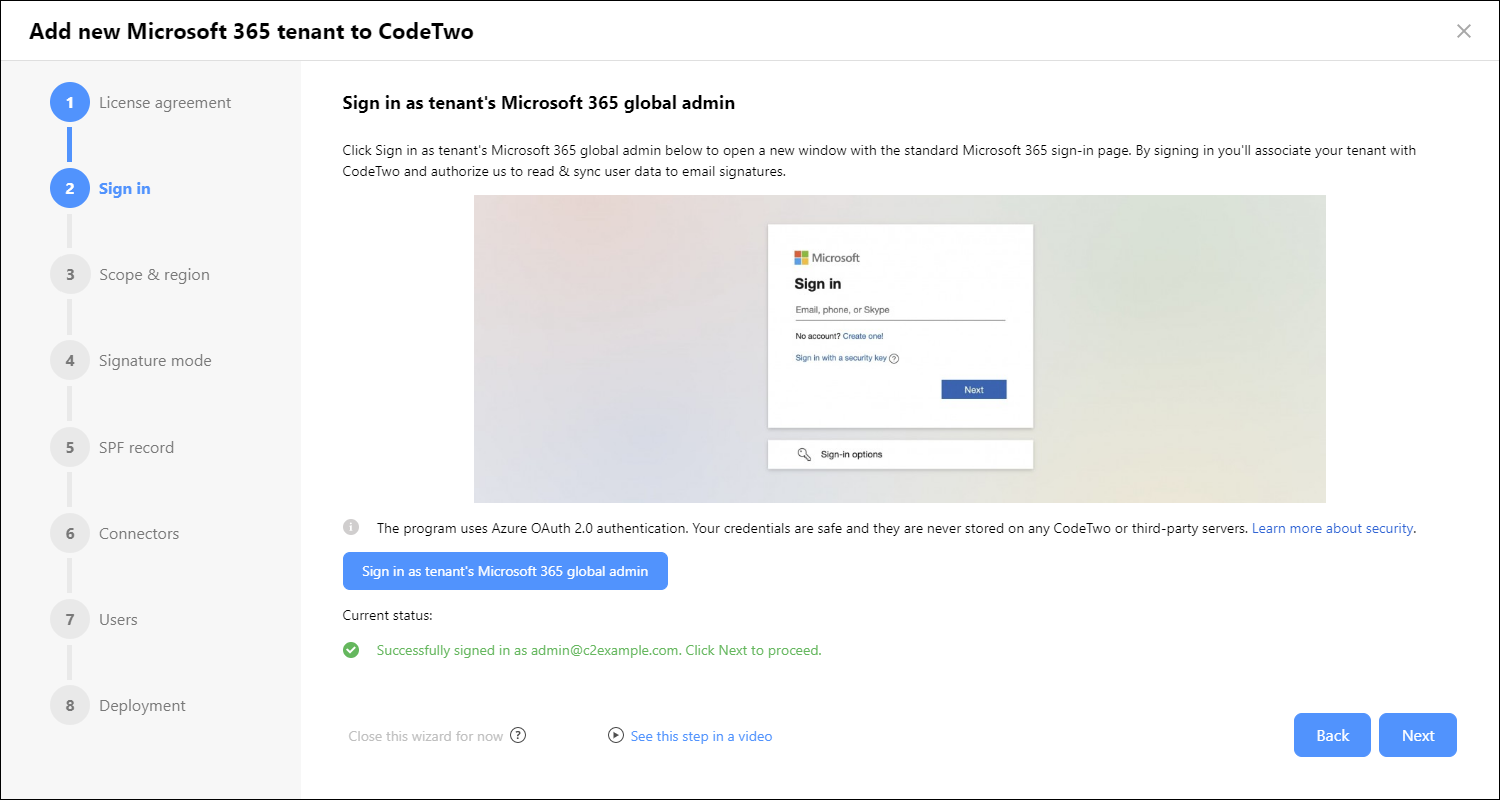This screenshot has width=1500, height=800.
Task: Select step 5 circle for SPF record
Action: tap(70, 447)
